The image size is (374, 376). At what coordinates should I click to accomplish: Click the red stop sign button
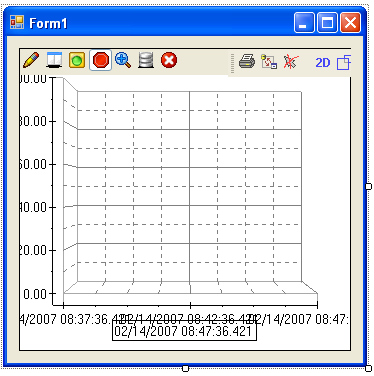click(x=101, y=61)
